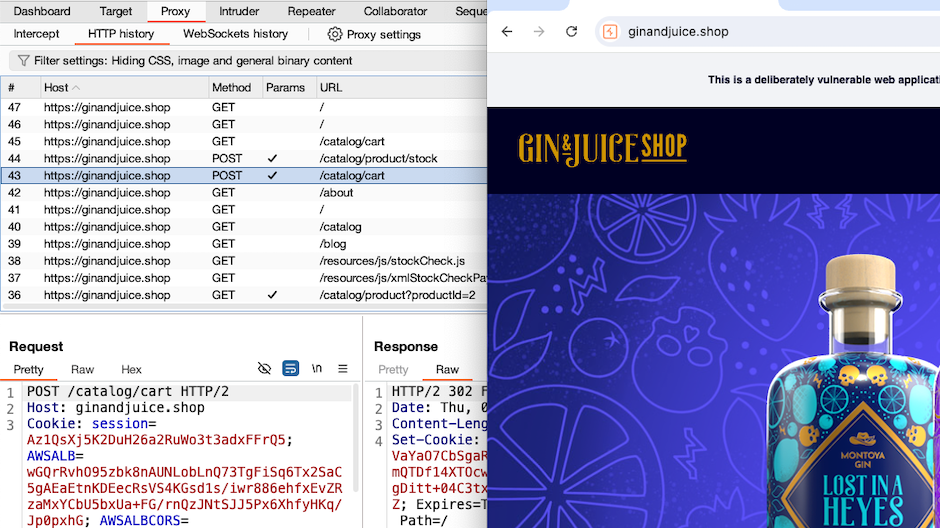Viewport: 940px width, 528px height.
Task: Switch Response view to Pretty
Action: pos(393,370)
